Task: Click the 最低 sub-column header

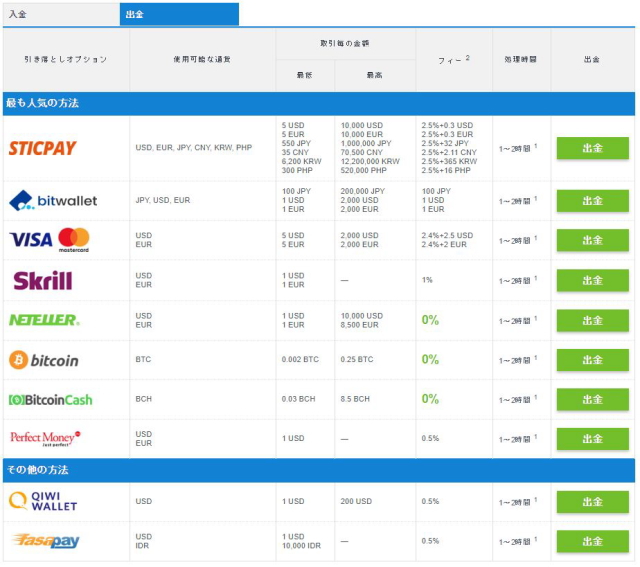Action: [x=304, y=75]
